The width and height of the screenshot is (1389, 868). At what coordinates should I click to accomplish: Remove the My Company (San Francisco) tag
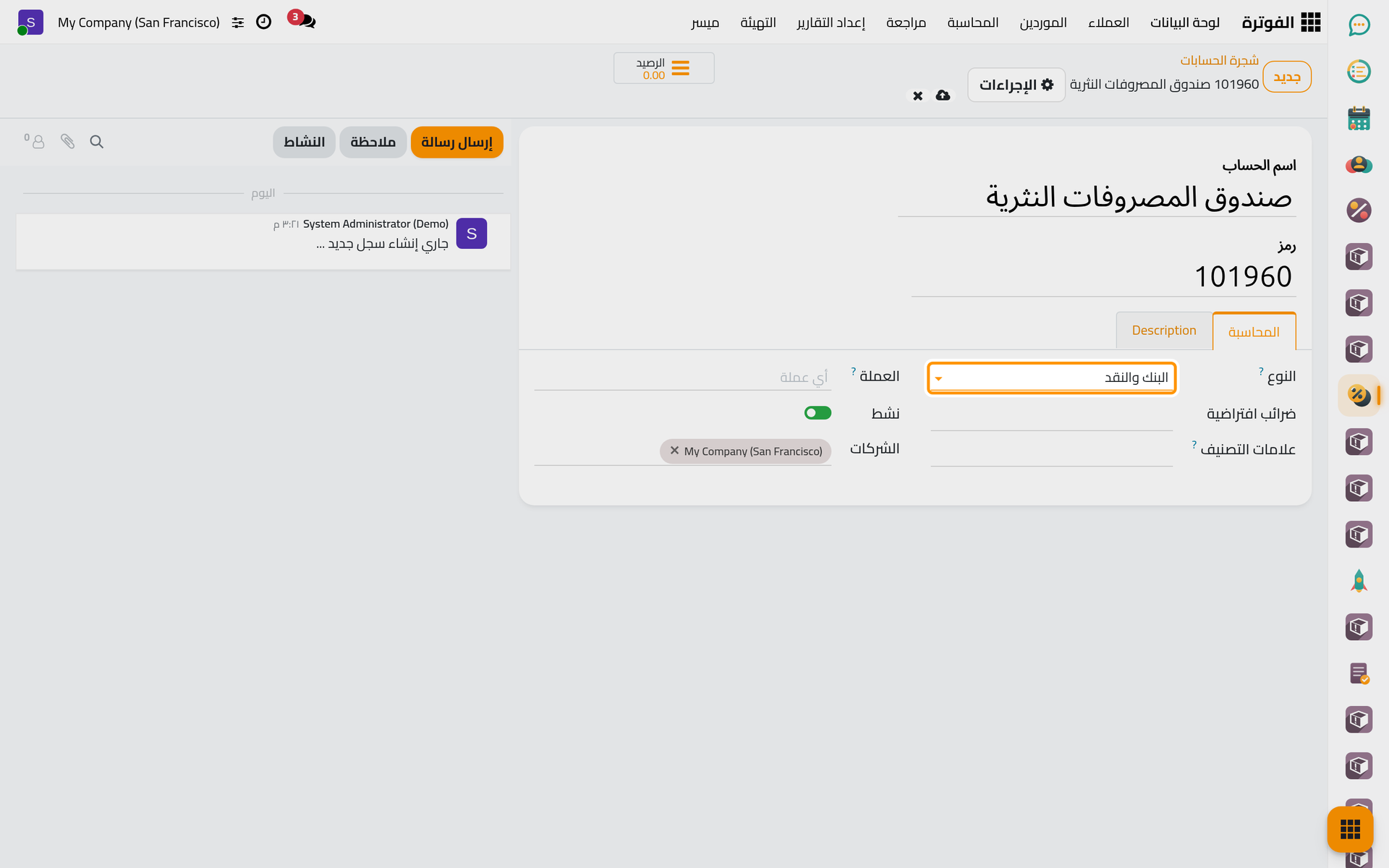(674, 450)
